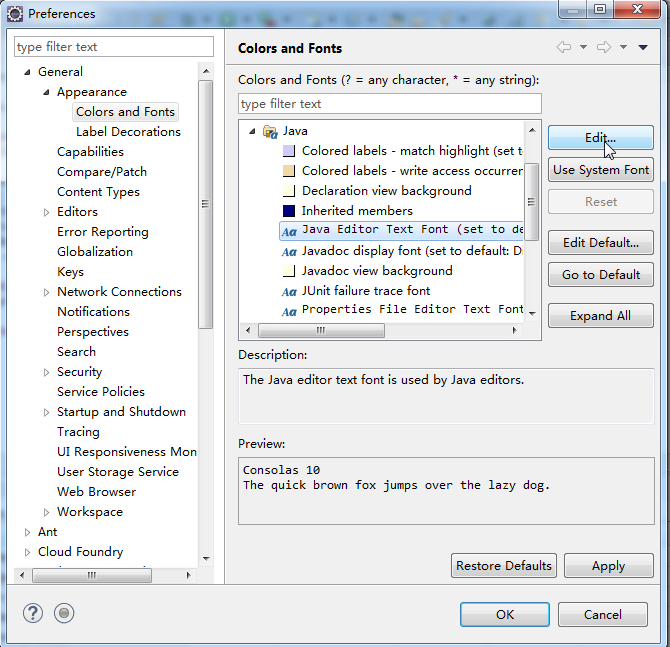Click the Java folder category icon
This screenshot has height=647, width=670.
coord(270,132)
